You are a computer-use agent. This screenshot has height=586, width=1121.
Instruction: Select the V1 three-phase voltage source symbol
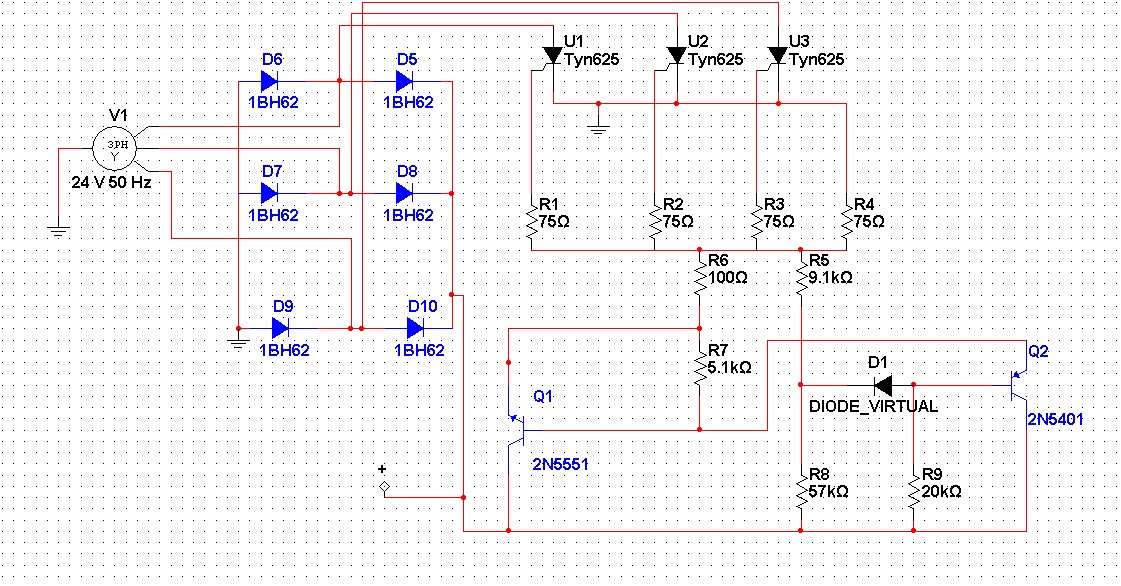click(x=113, y=150)
